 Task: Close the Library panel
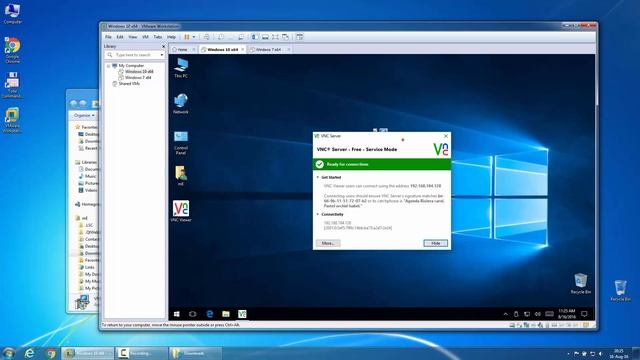(163, 47)
